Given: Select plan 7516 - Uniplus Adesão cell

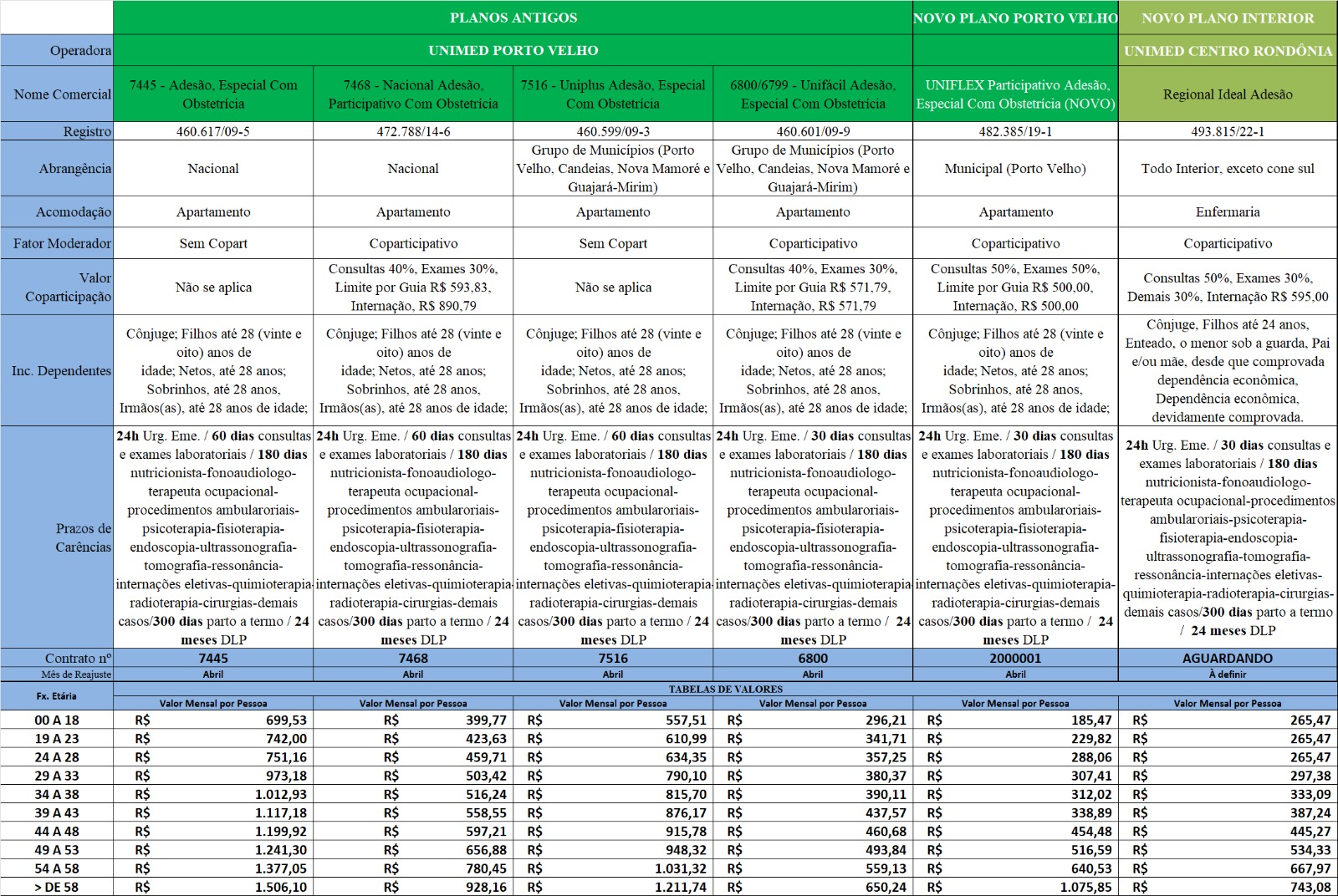Looking at the screenshot, I should click(613, 94).
